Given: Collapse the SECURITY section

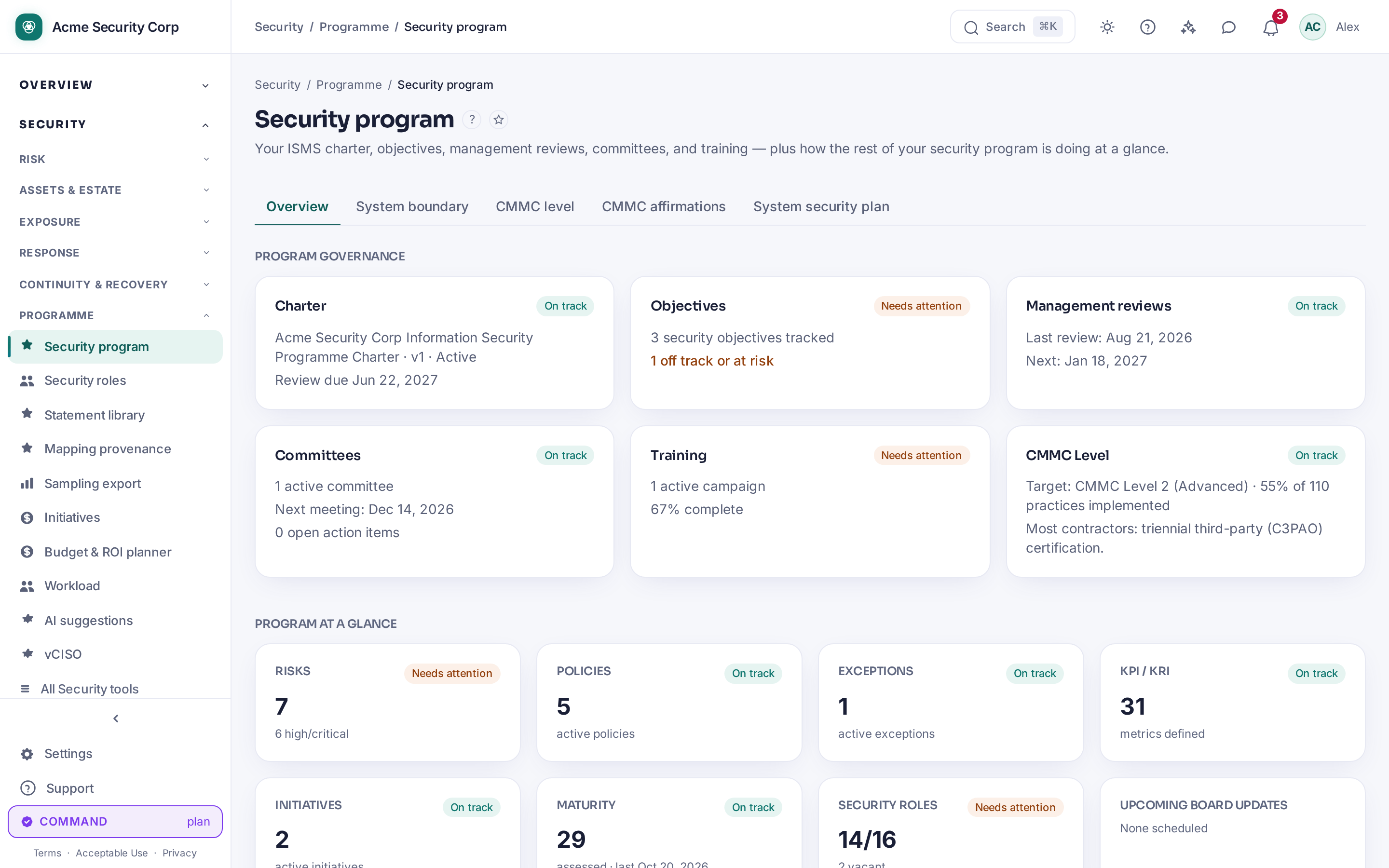Looking at the screenshot, I should coord(115,124).
